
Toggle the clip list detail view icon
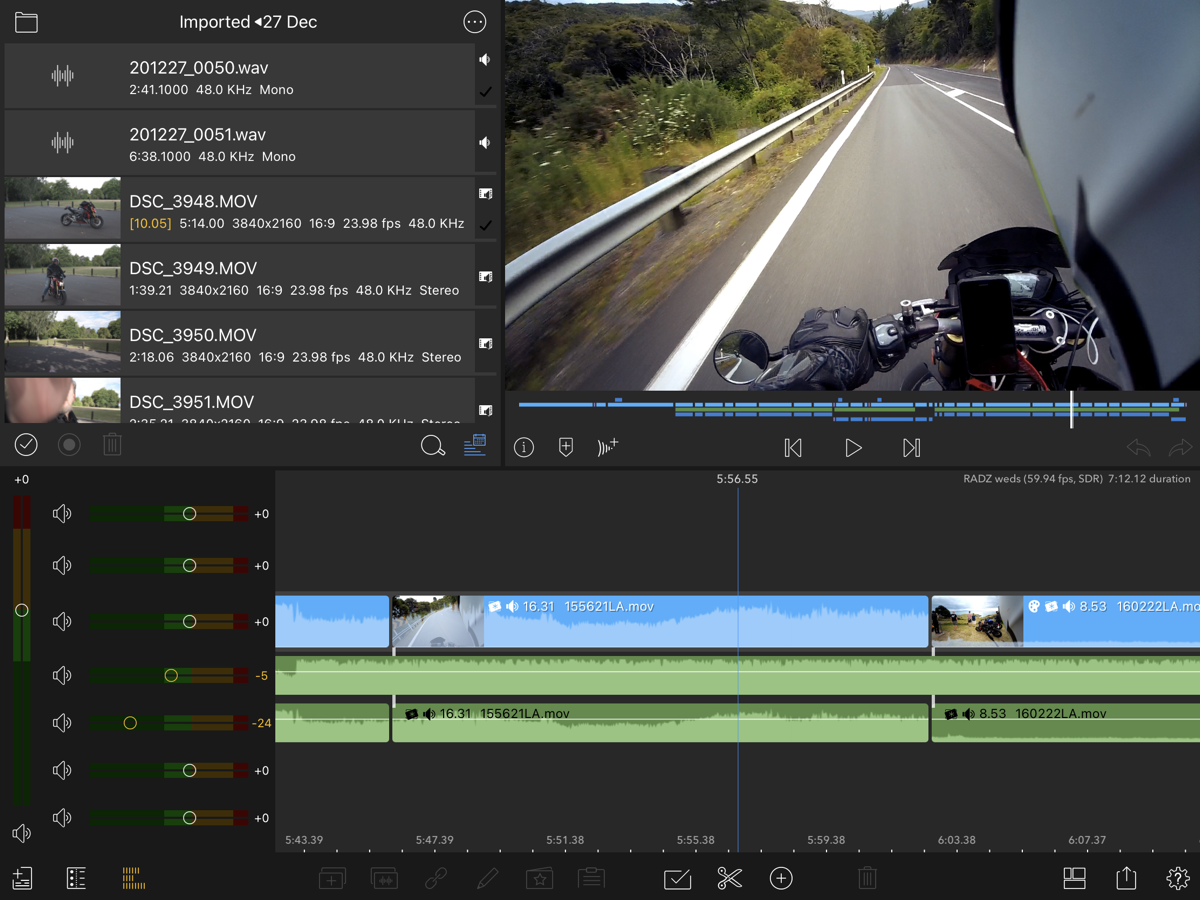[475, 446]
